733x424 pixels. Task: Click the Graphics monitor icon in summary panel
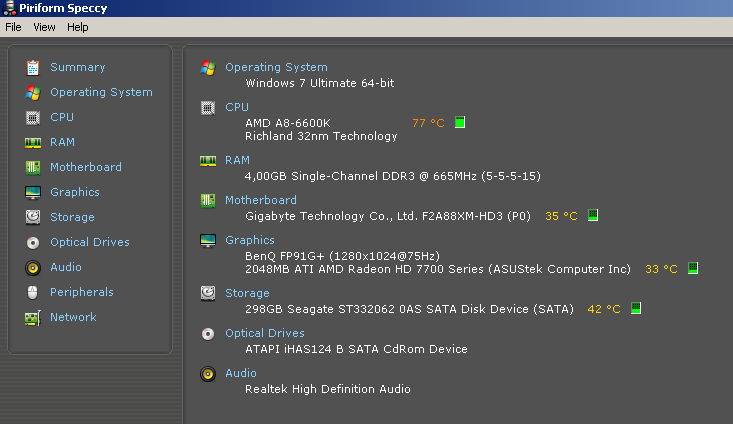pyautogui.click(x=208, y=241)
